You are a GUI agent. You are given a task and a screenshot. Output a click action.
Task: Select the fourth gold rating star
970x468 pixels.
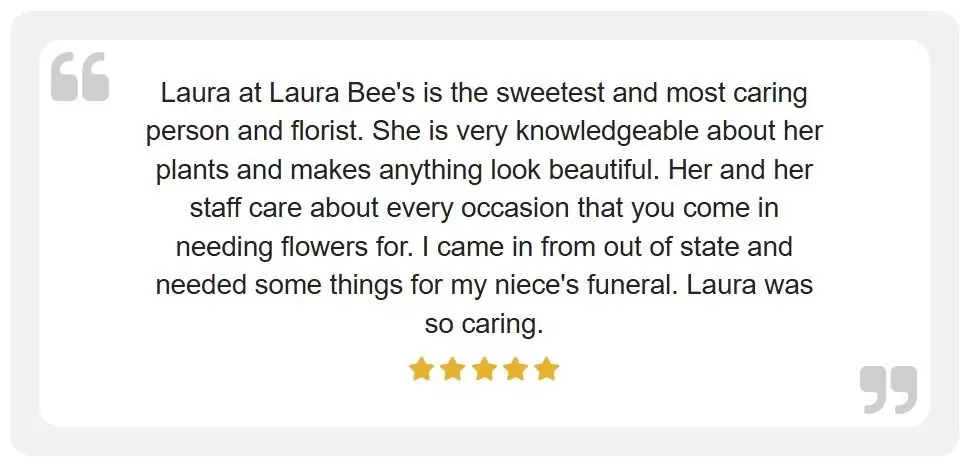tap(515, 370)
